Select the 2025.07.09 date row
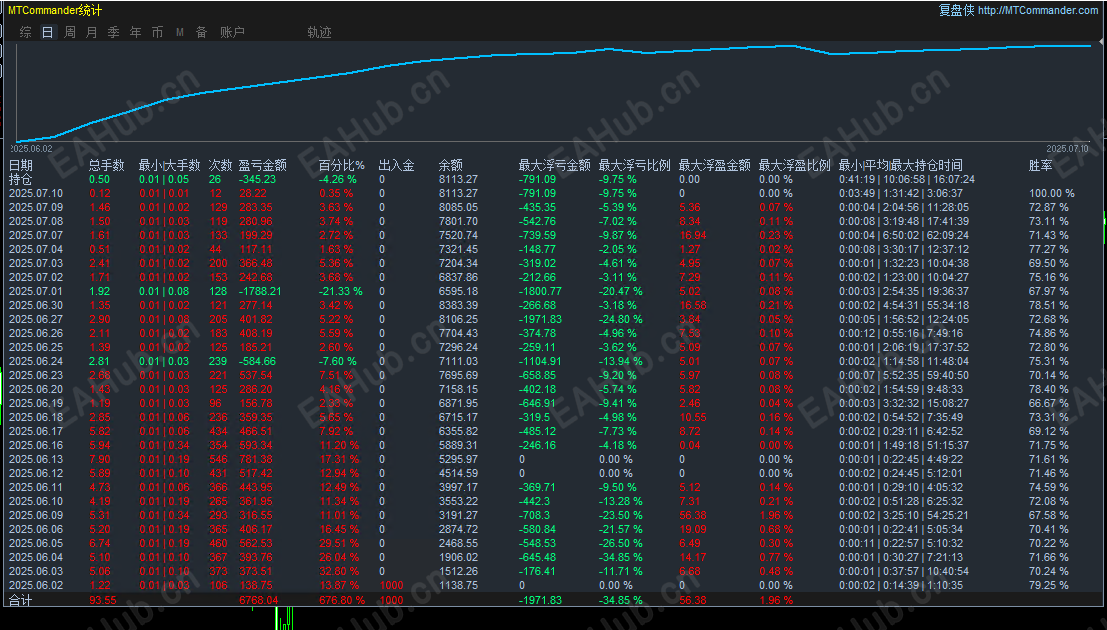 tap(554, 208)
